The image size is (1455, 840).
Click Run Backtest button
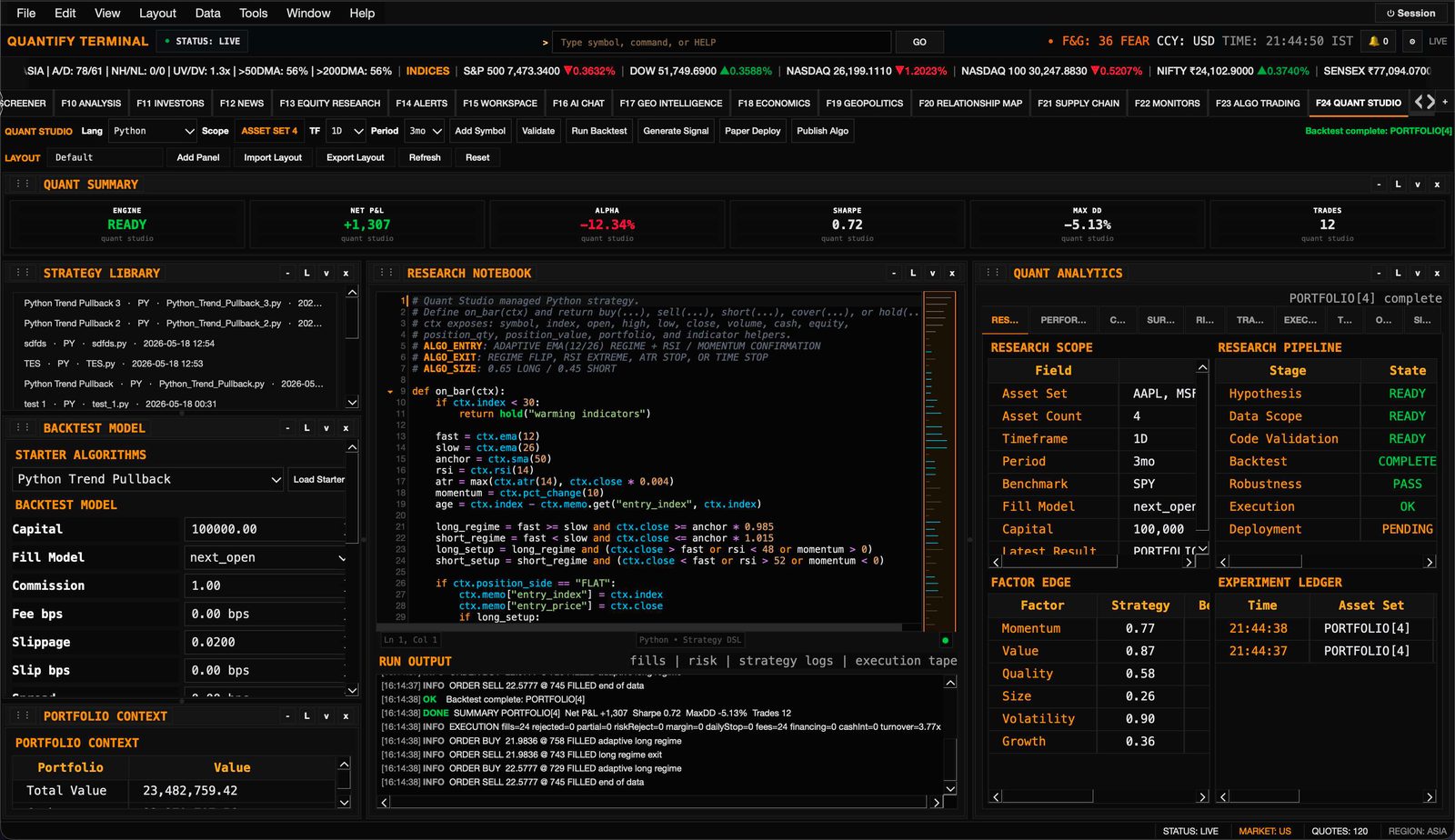[x=599, y=131]
